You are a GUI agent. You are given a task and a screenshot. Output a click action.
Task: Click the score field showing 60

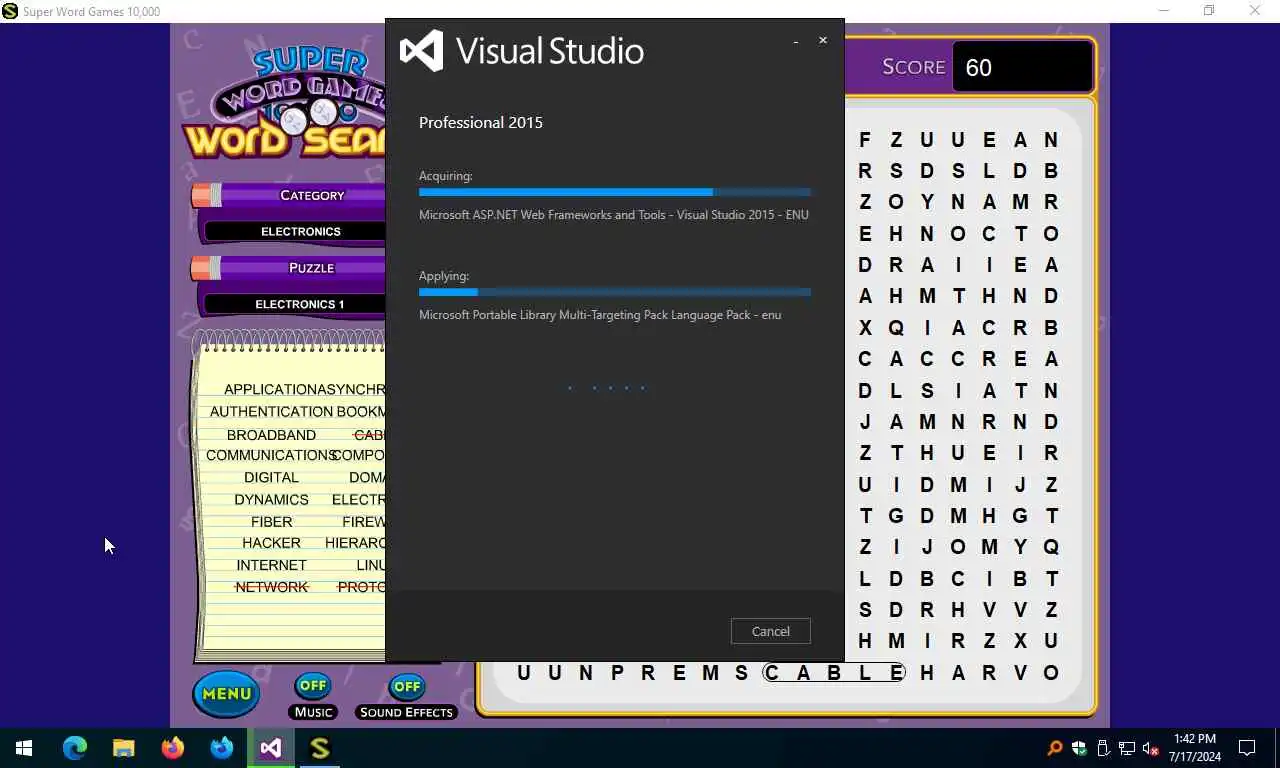1022,67
